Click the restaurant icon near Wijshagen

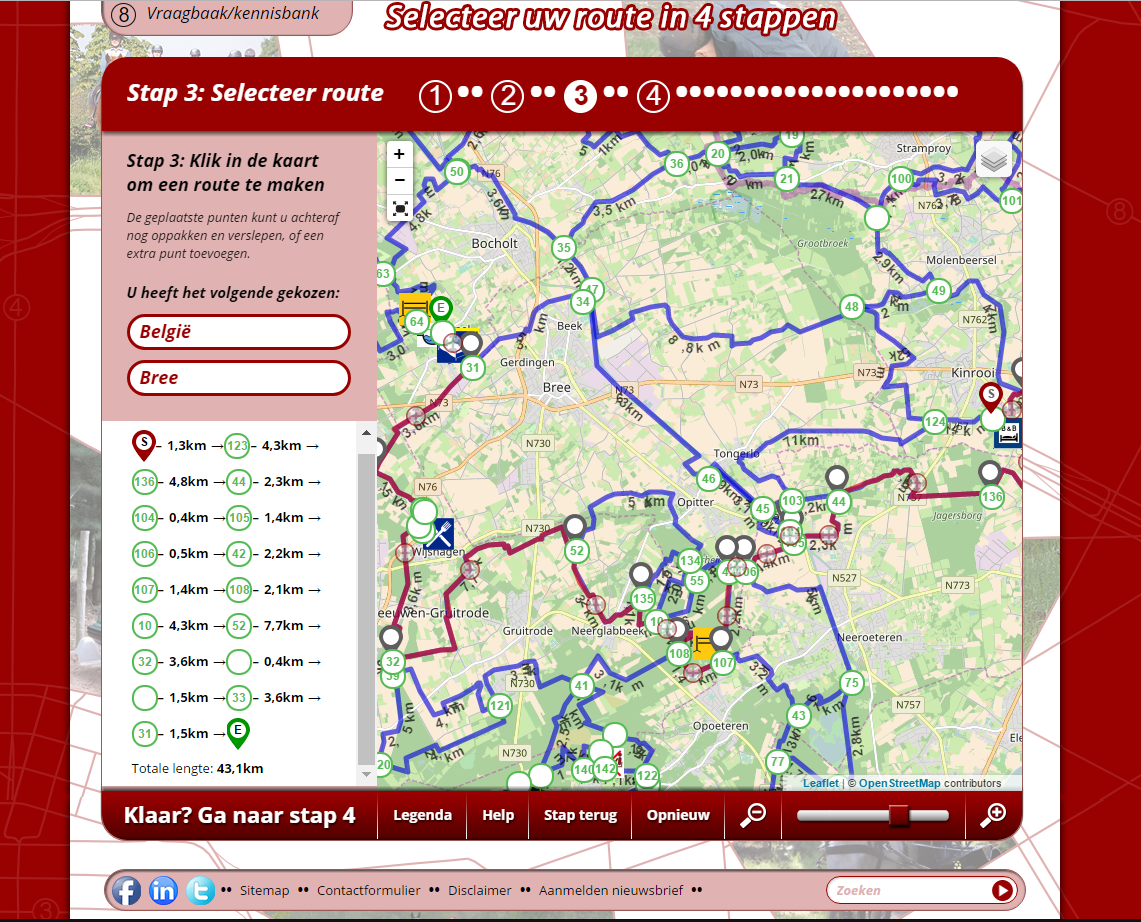coord(438,534)
